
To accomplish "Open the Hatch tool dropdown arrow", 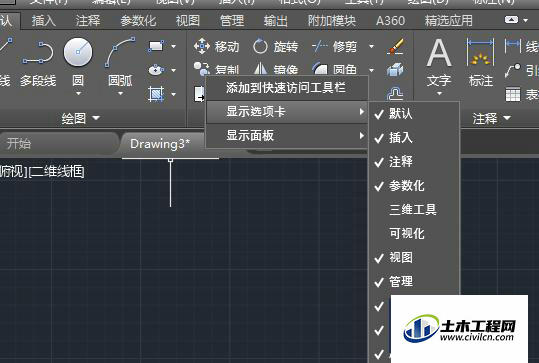I will [174, 94].
